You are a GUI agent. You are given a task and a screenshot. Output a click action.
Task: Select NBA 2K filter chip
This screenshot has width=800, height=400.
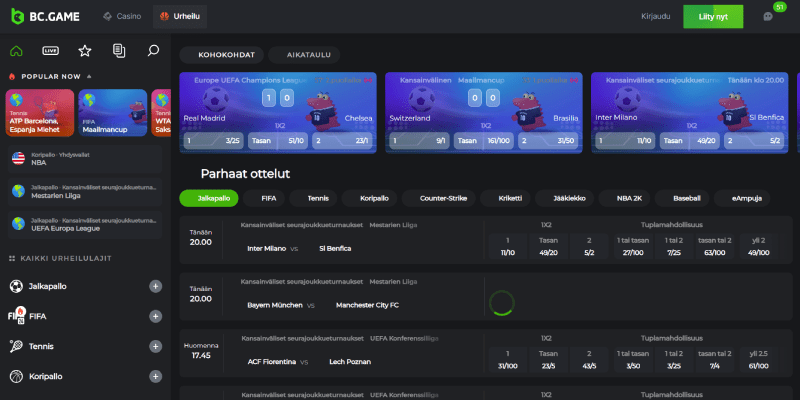coord(624,198)
